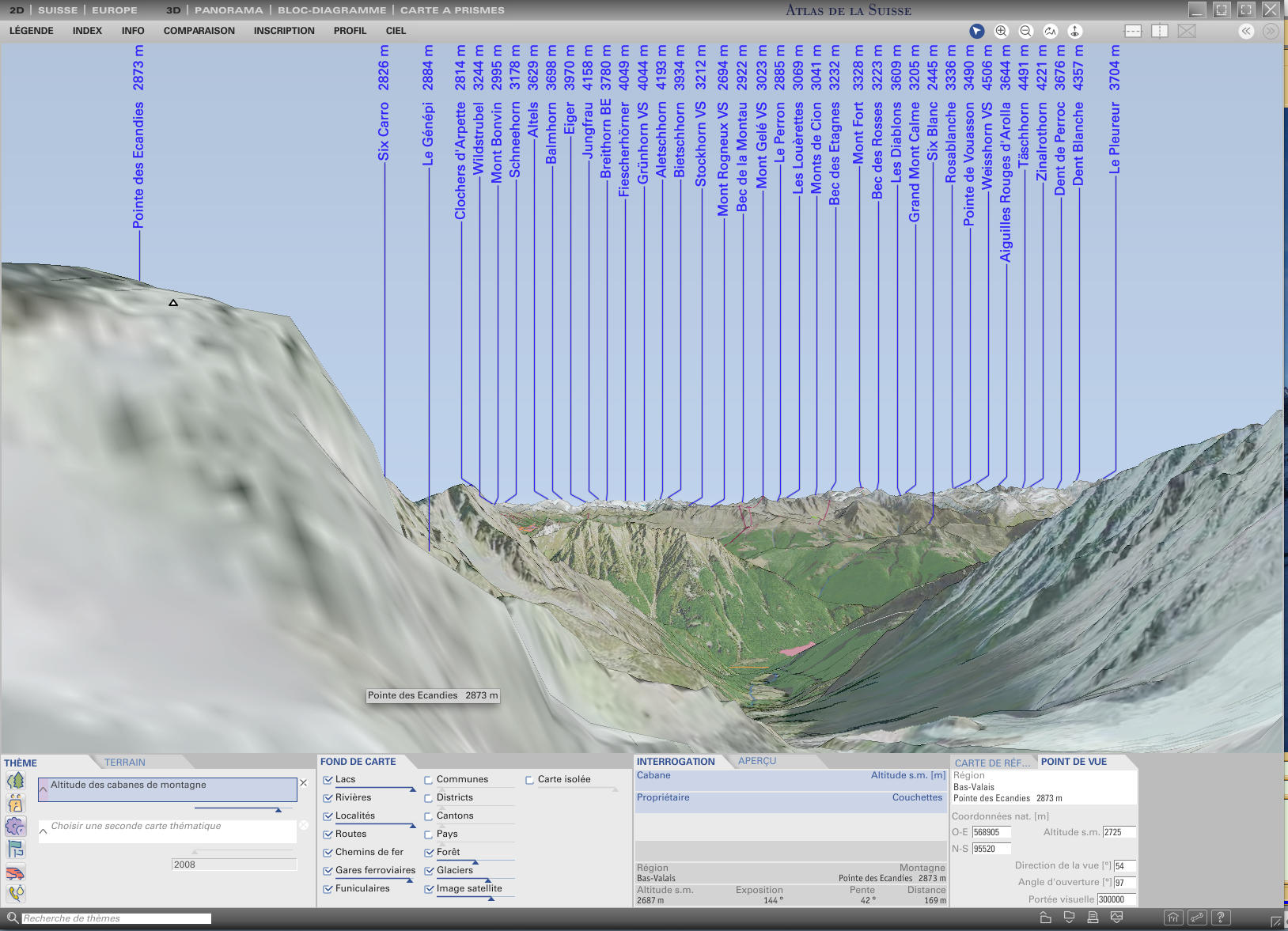Open settings with the wrench icon
The image size is (1288, 931).
1197,918
